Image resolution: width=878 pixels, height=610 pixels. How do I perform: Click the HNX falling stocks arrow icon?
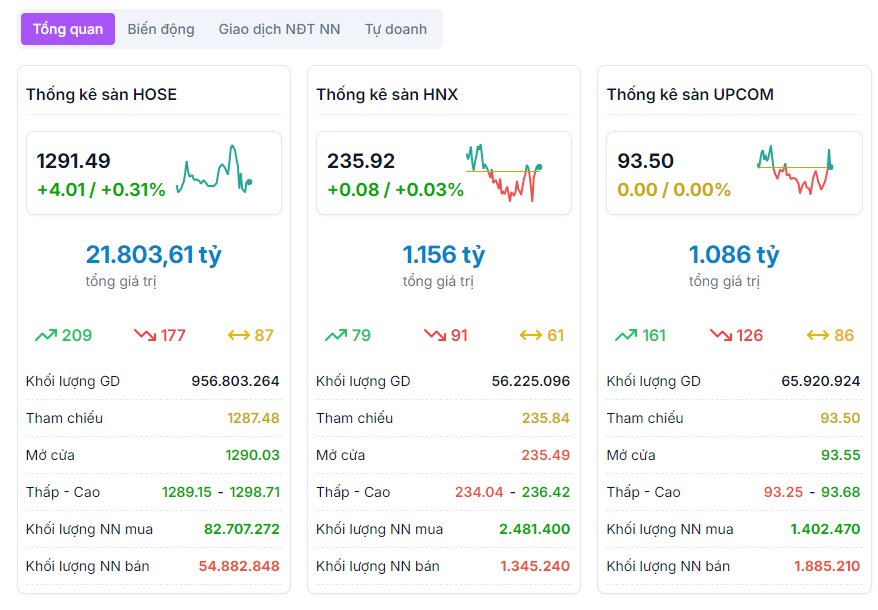pyautogui.click(x=434, y=336)
